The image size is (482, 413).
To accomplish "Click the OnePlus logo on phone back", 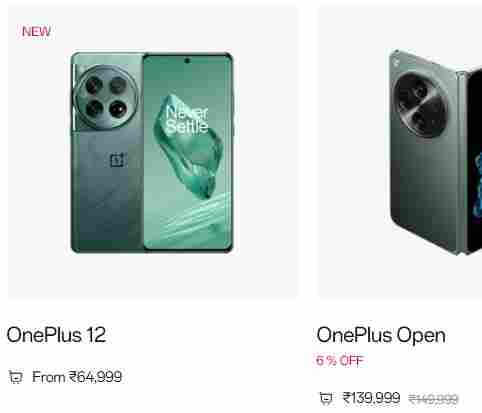I will point(117,160).
